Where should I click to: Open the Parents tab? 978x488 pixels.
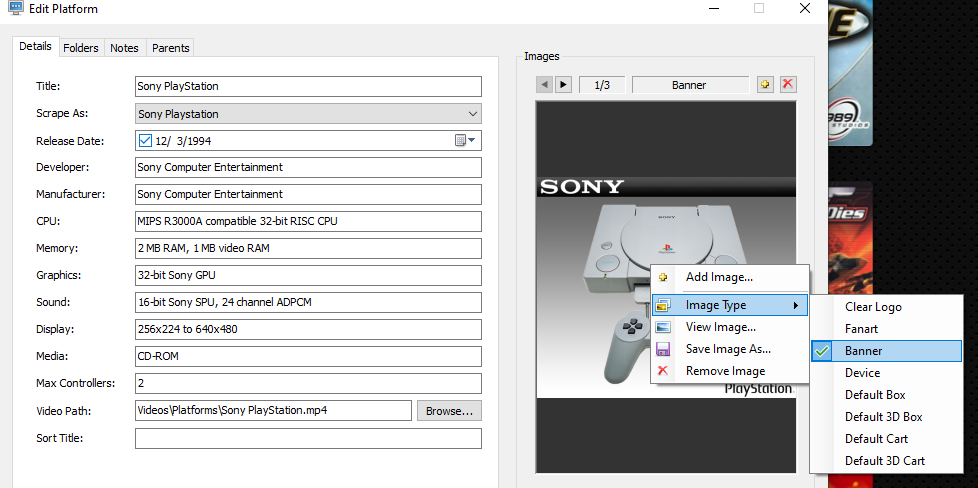tap(170, 48)
